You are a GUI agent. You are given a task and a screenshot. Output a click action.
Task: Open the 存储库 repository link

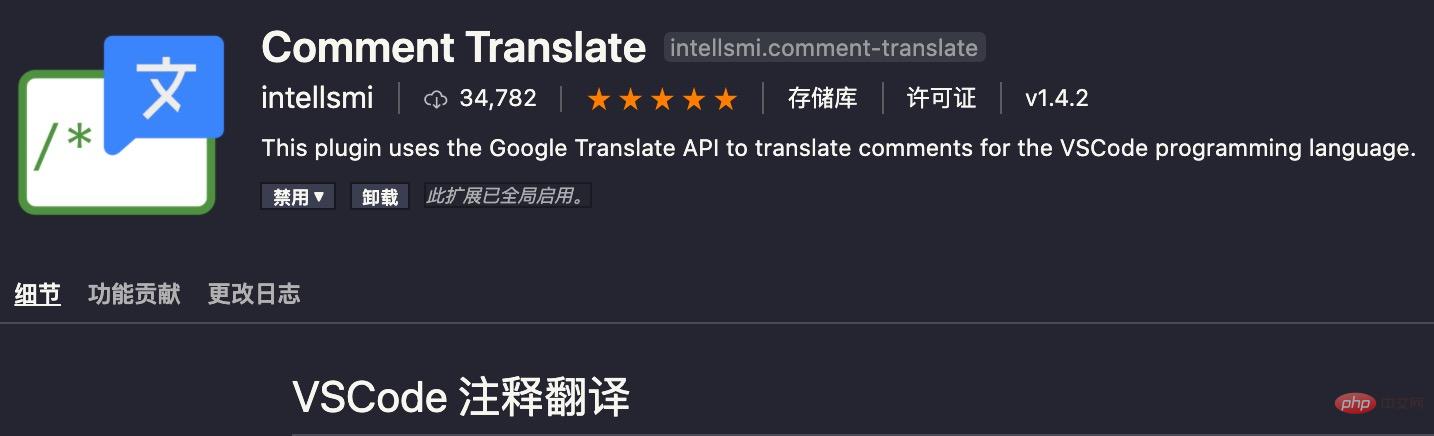click(x=822, y=98)
